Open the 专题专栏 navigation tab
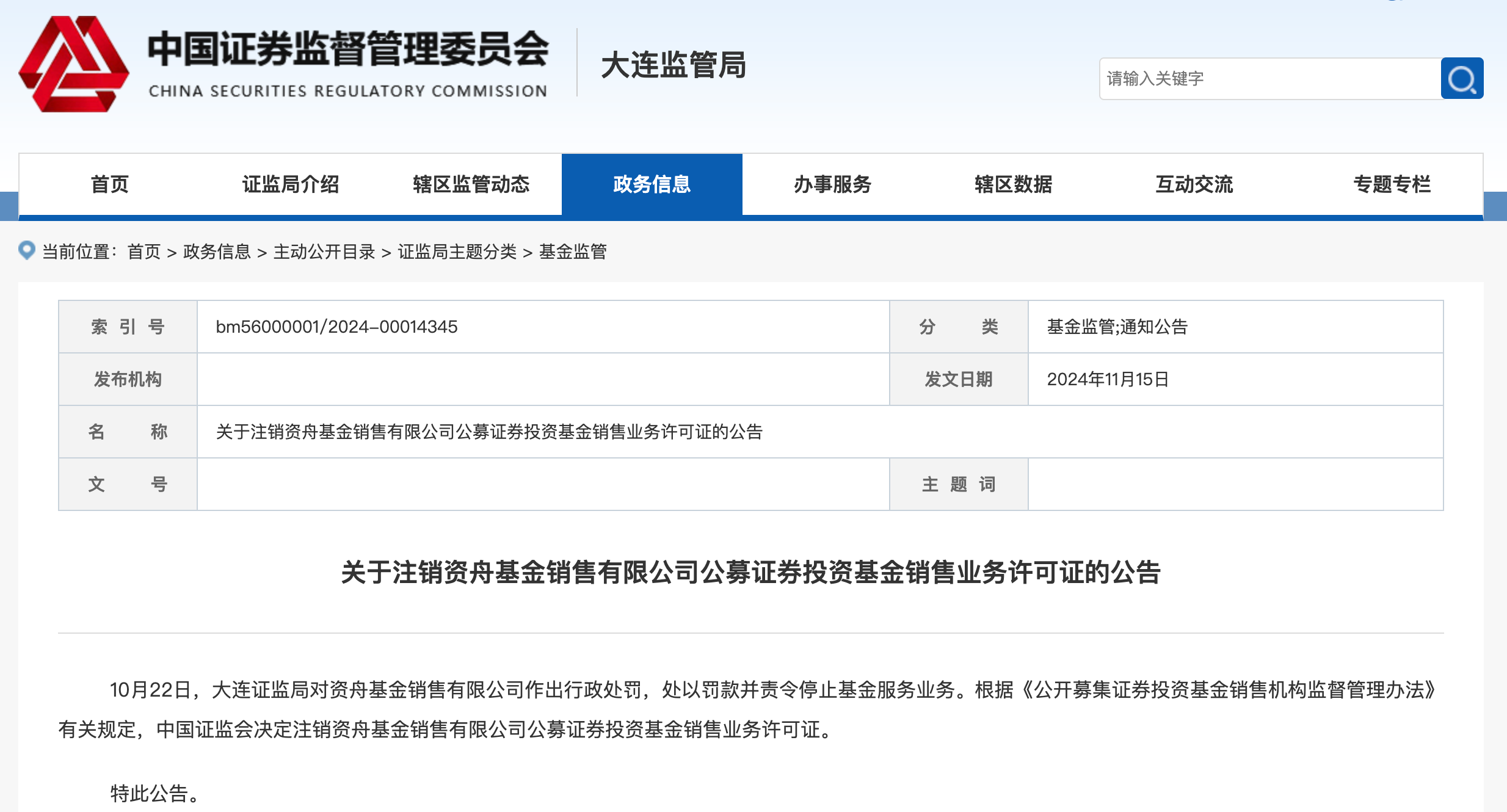 point(1392,184)
